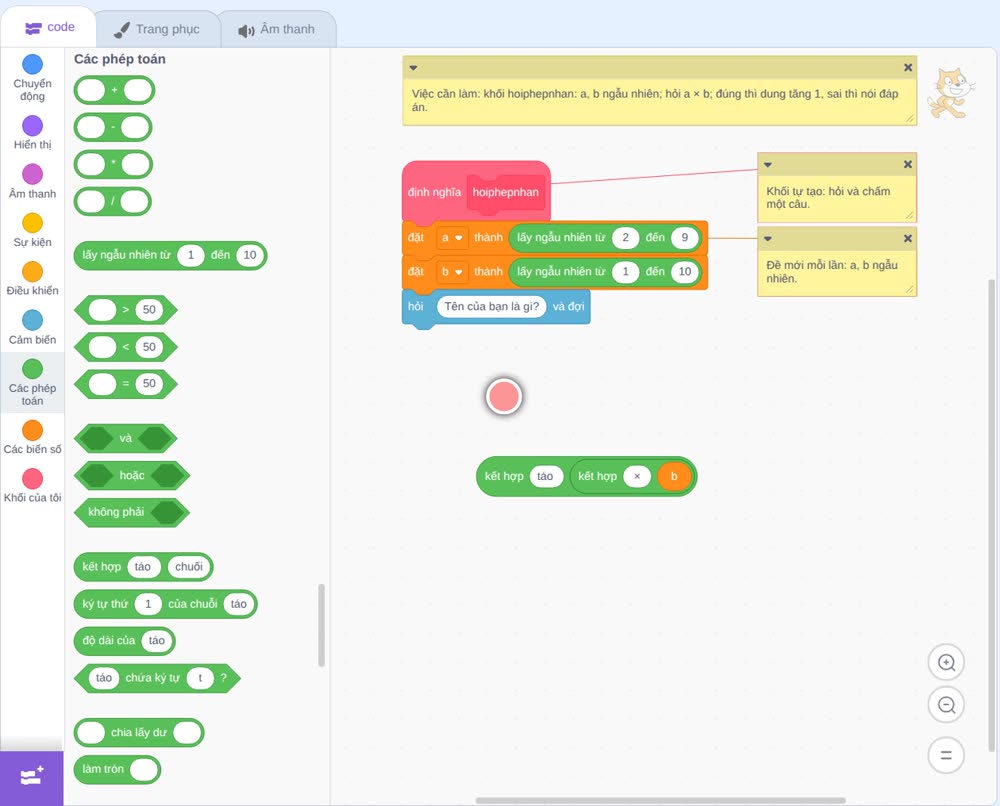Zoom in on the workspace
This screenshot has height=806, width=1000.
(x=946, y=663)
